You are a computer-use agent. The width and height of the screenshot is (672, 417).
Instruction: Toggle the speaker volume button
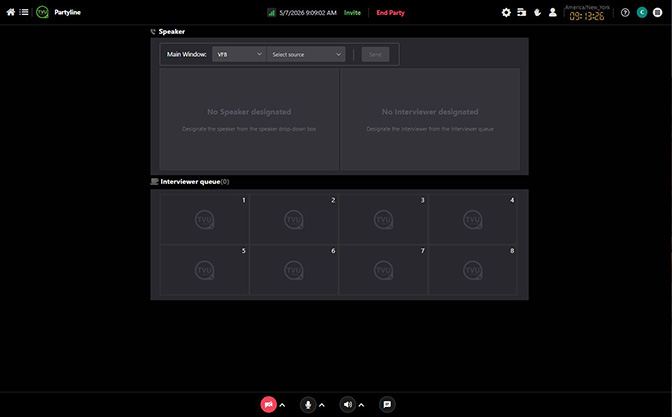tap(348, 404)
